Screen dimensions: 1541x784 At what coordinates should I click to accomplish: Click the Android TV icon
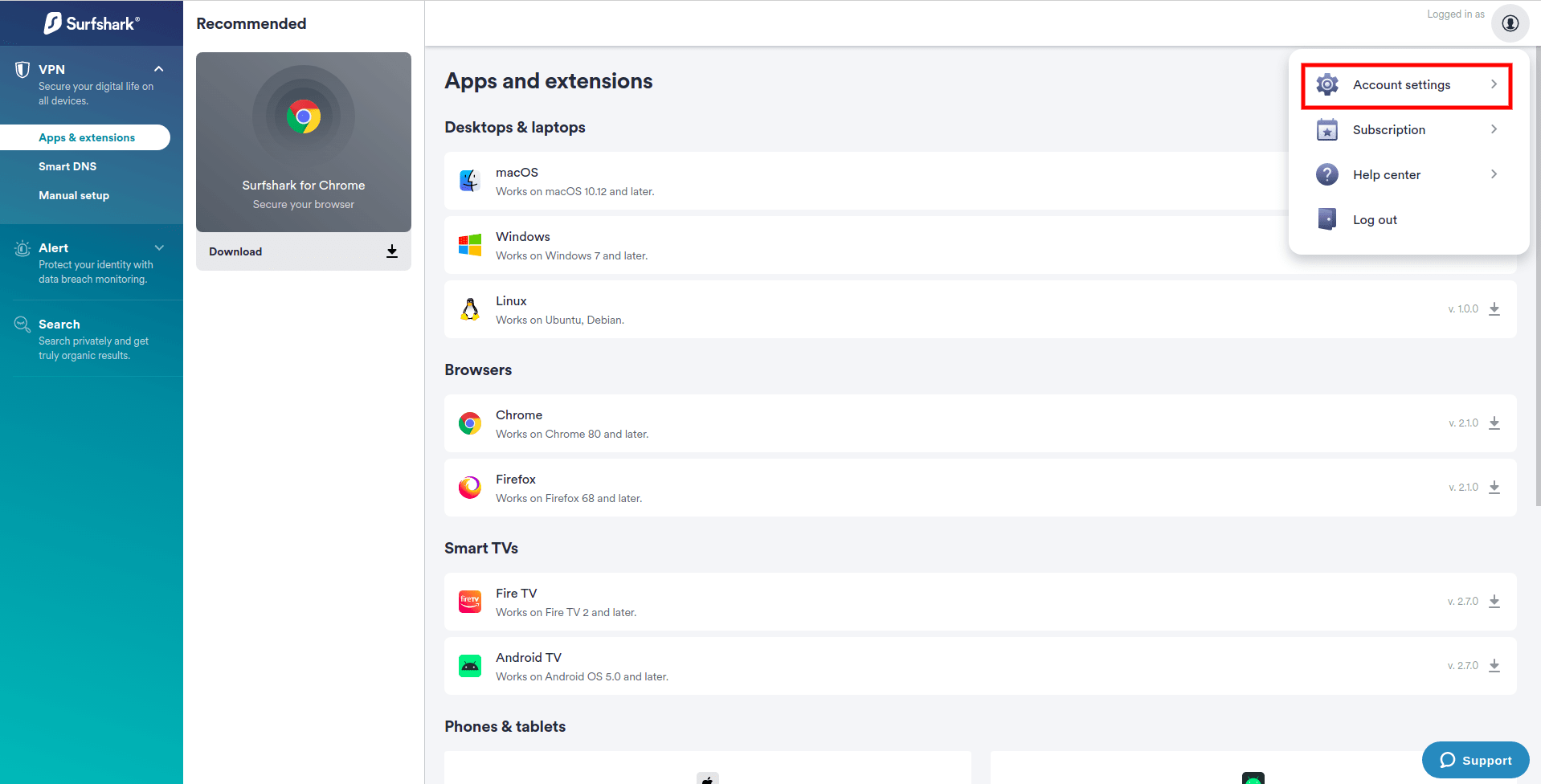click(470, 666)
